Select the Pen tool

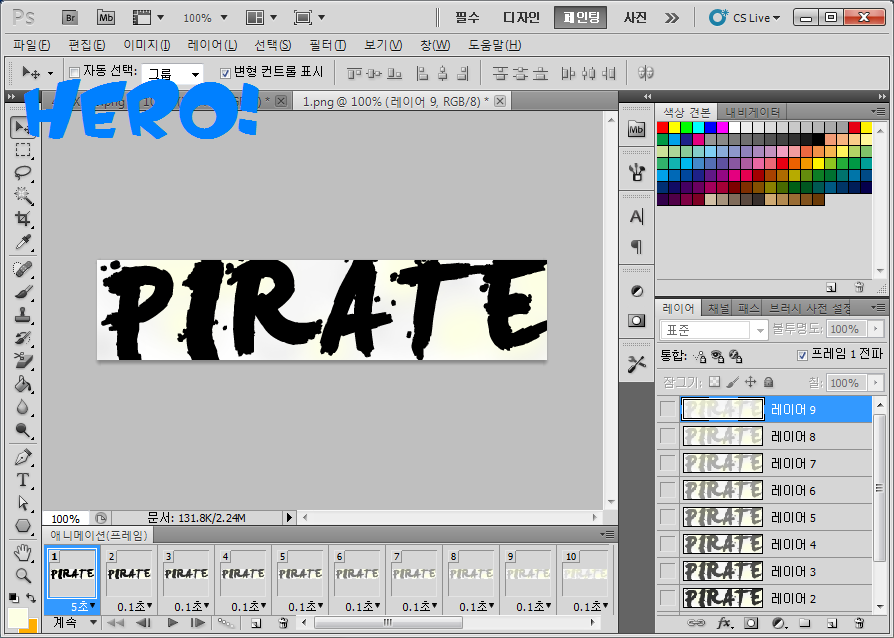click(x=23, y=457)
